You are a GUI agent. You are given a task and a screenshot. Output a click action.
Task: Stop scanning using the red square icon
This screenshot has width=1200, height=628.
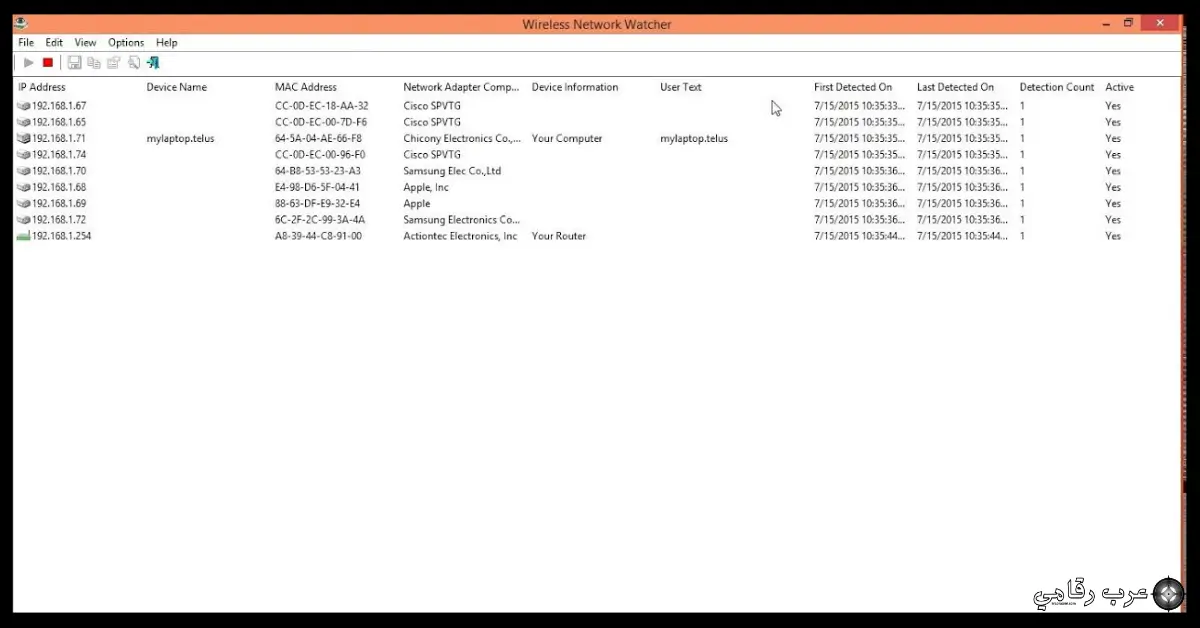47,62
